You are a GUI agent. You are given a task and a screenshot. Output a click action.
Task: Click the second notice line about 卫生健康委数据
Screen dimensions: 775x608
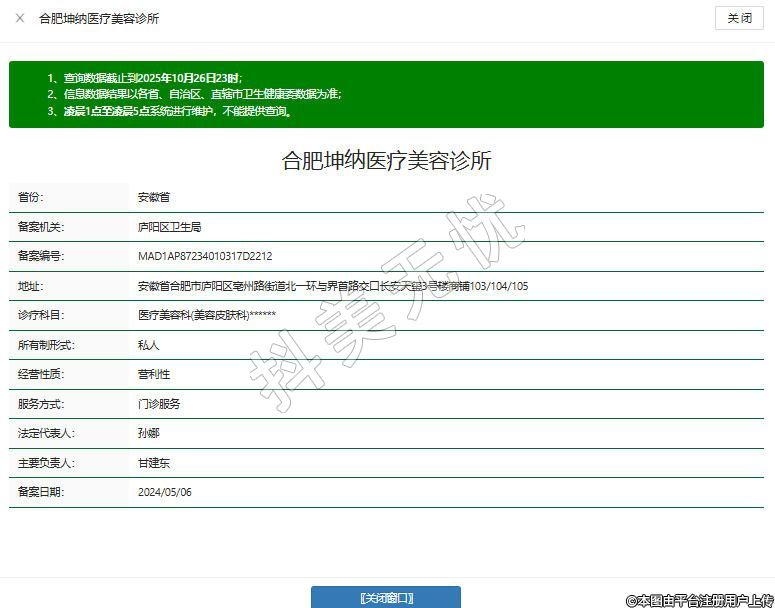tap(202, 94)
